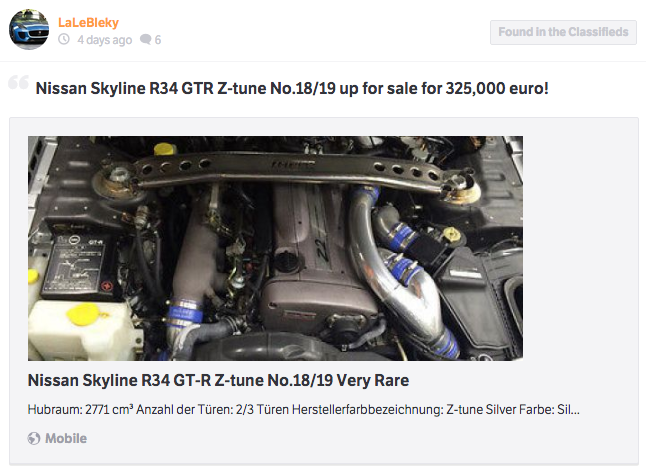Open LaLeBleky's Jaguar profile avatar
Screen dimensions: 646x474
[29, 29]
